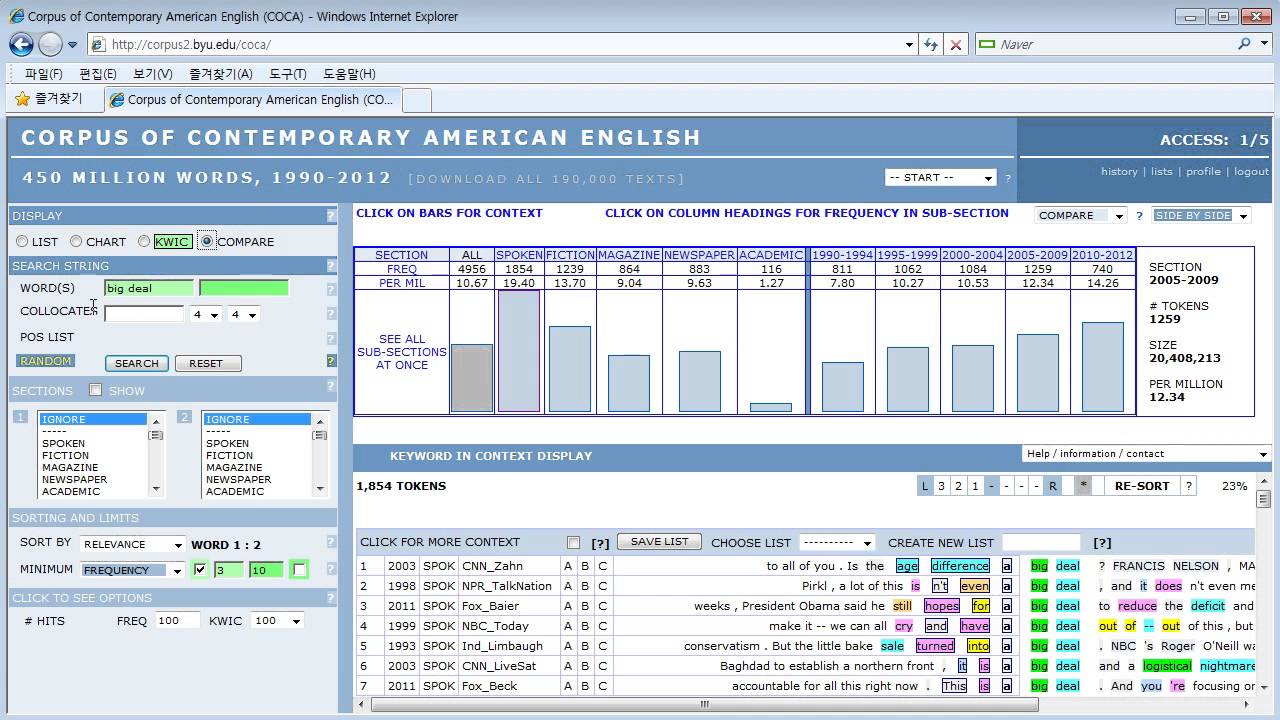The width and height of the screenshot is (1280, 720).
Task: Click the logout link
Action: [x=1251, y=171]
